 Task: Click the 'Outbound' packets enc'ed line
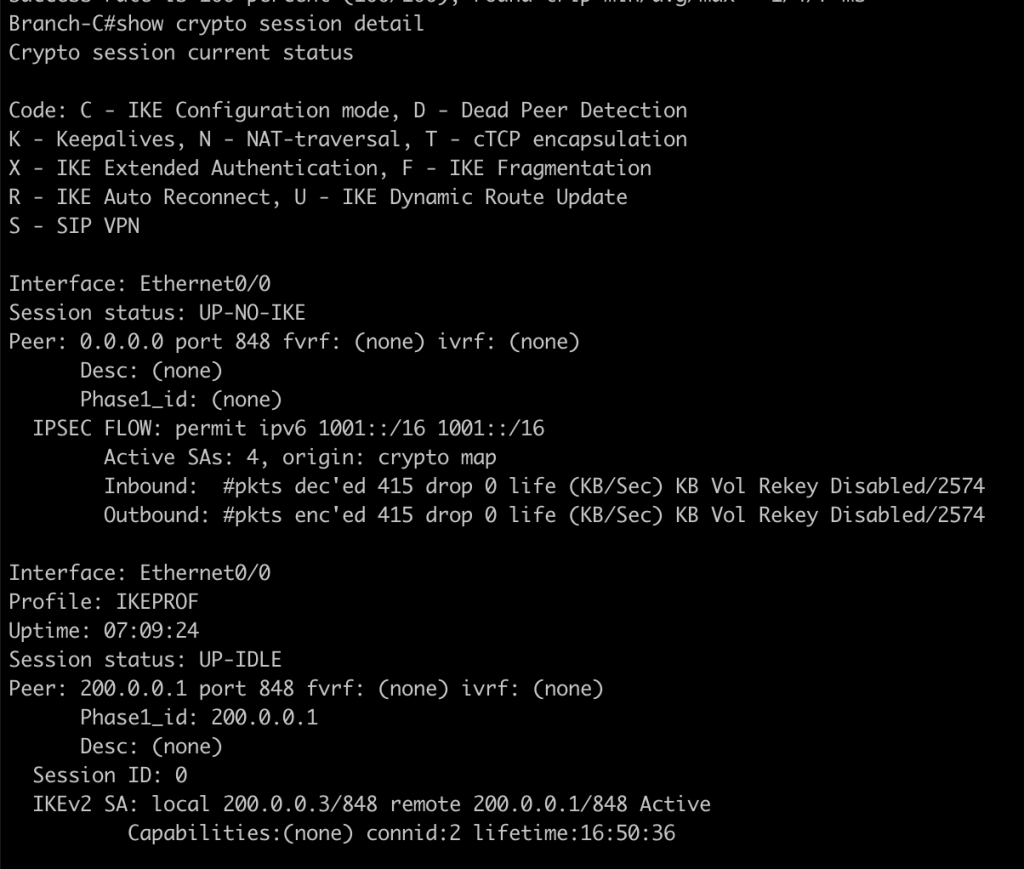tap(543, 516)
